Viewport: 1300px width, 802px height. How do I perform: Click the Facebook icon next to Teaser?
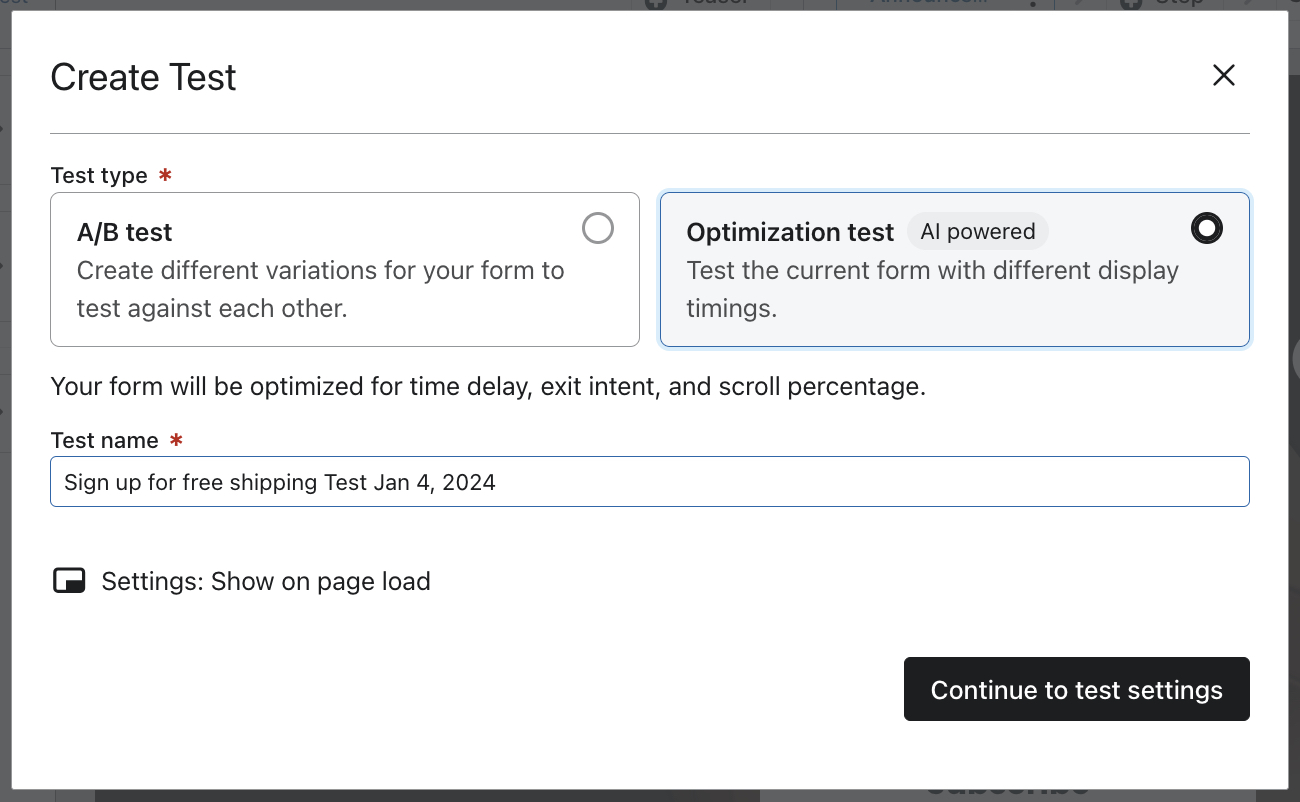coord(655,4)
